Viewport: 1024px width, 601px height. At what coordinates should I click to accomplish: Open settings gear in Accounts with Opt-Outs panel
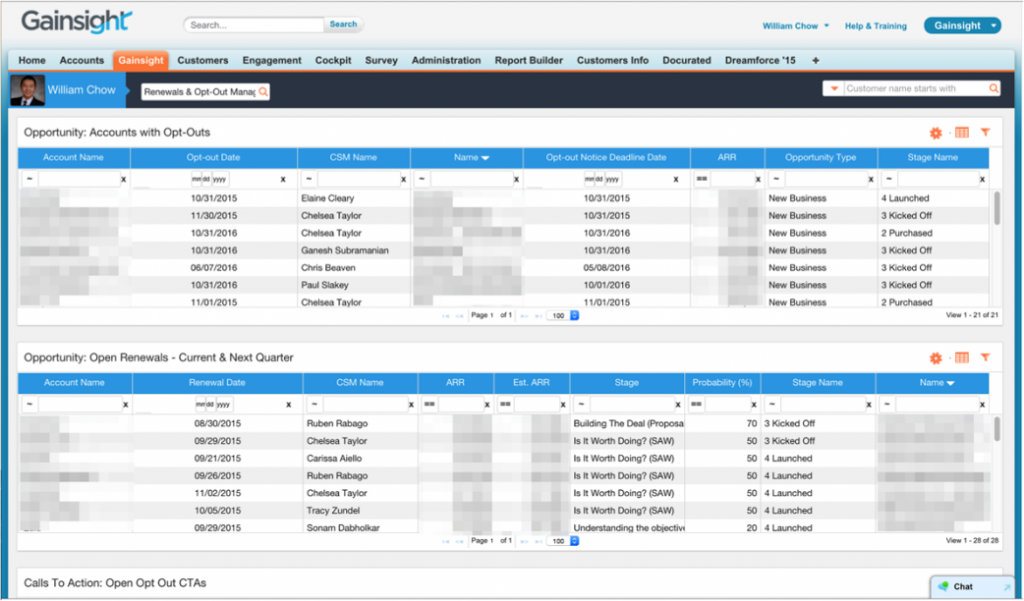936,132
